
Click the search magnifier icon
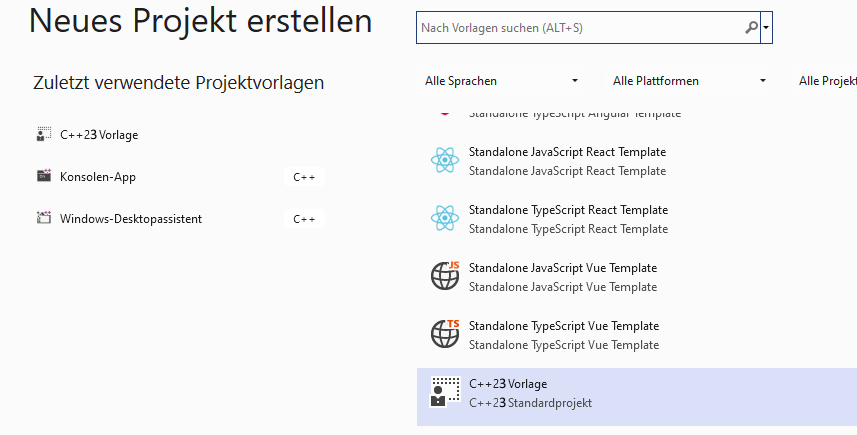pos(752,27)
